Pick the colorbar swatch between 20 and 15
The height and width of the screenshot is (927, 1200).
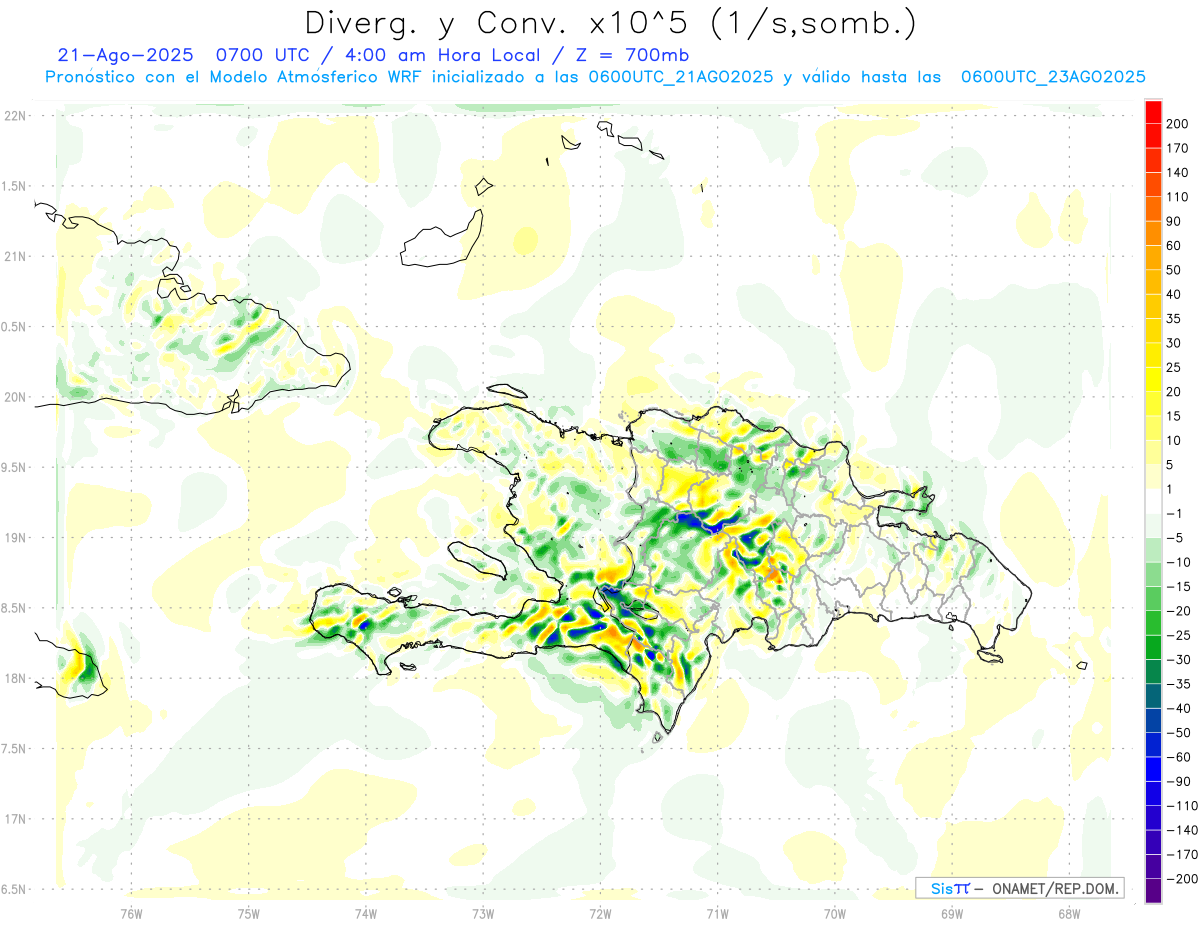point(1153,404)
